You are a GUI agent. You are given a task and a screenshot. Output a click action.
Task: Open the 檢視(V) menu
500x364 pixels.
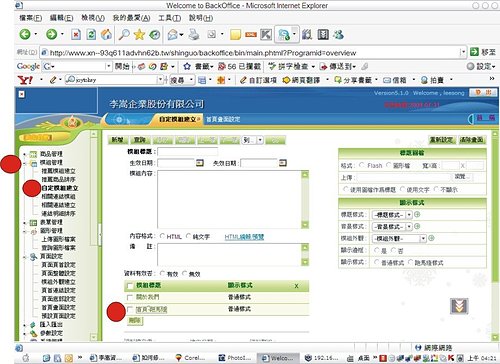click(93, 18)
